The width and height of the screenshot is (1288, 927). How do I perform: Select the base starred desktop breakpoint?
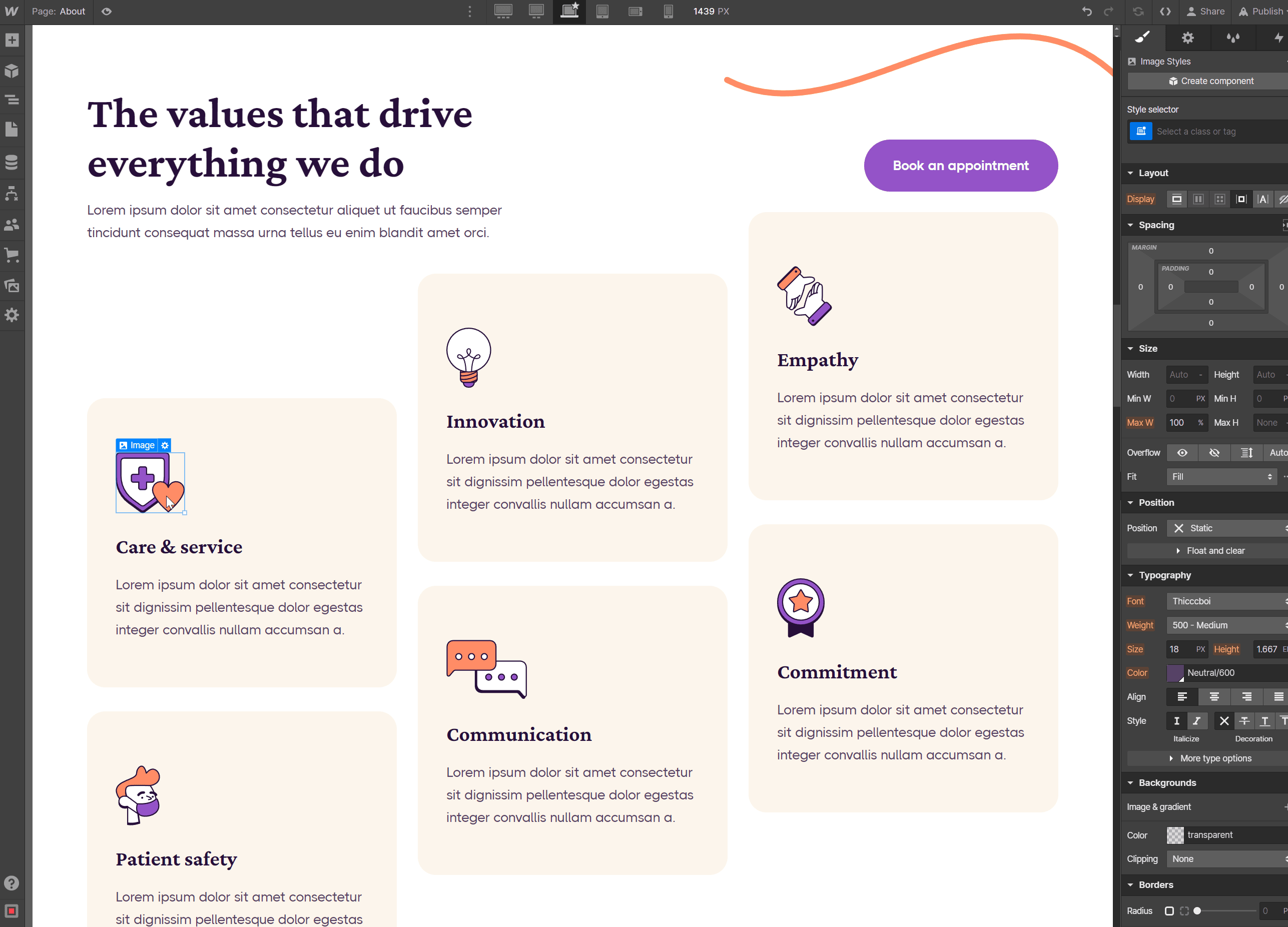pyautogui.click(x=569, y=12)
